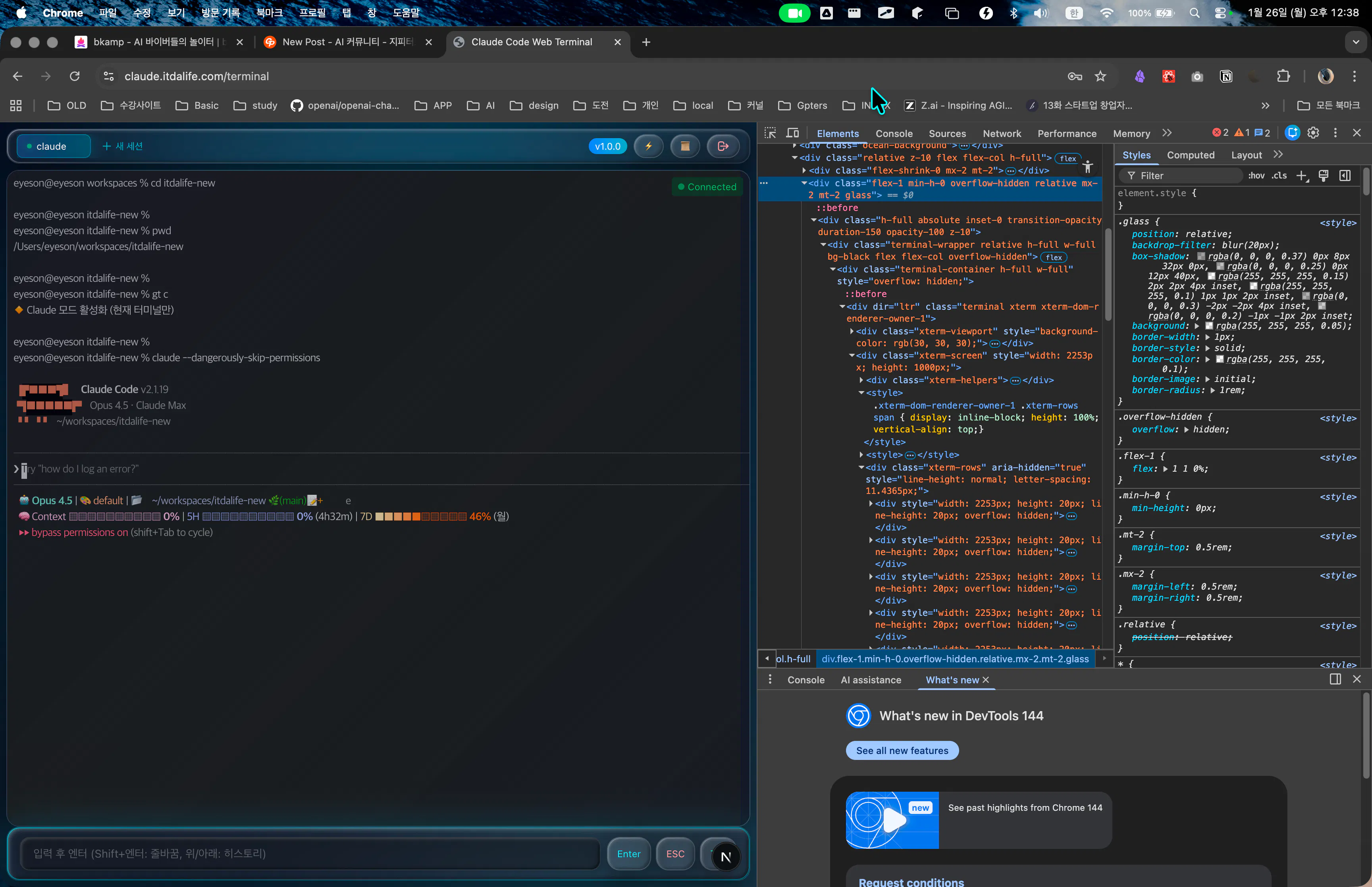This screenshot has width=1372, height=887.
Task: Toggle the device toolbar icon
Action: coord(793,133)
